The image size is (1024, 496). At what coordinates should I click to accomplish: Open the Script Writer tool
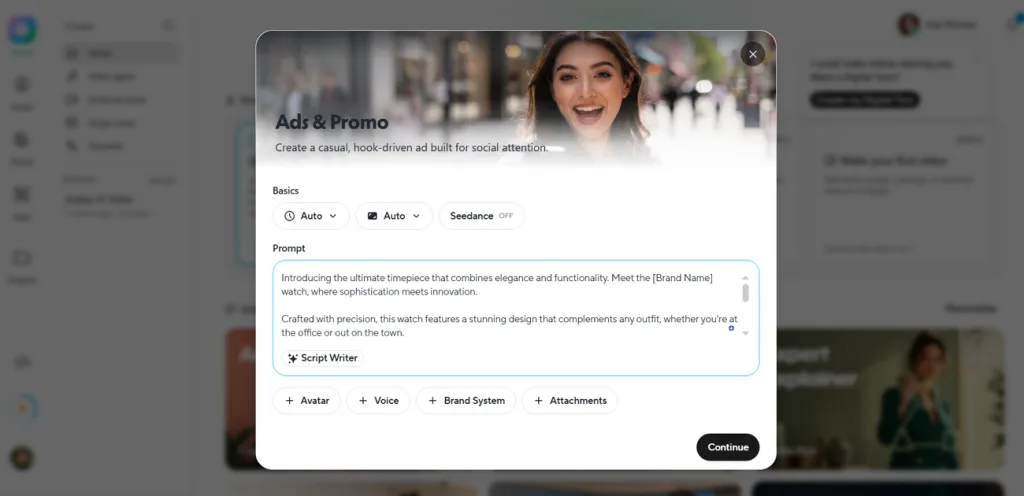(323, 358)
